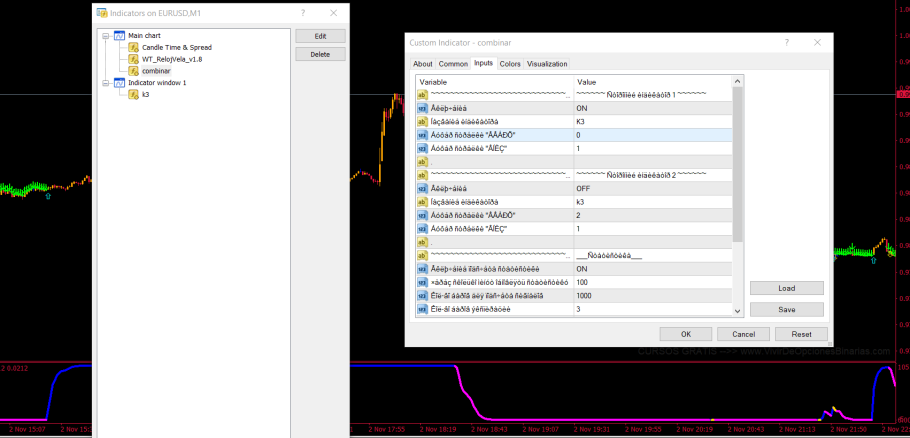The height and width of the screenshot is (438, 910).
Task: Click the Indicator window 1 chart icon
Action: coord(119,83)
